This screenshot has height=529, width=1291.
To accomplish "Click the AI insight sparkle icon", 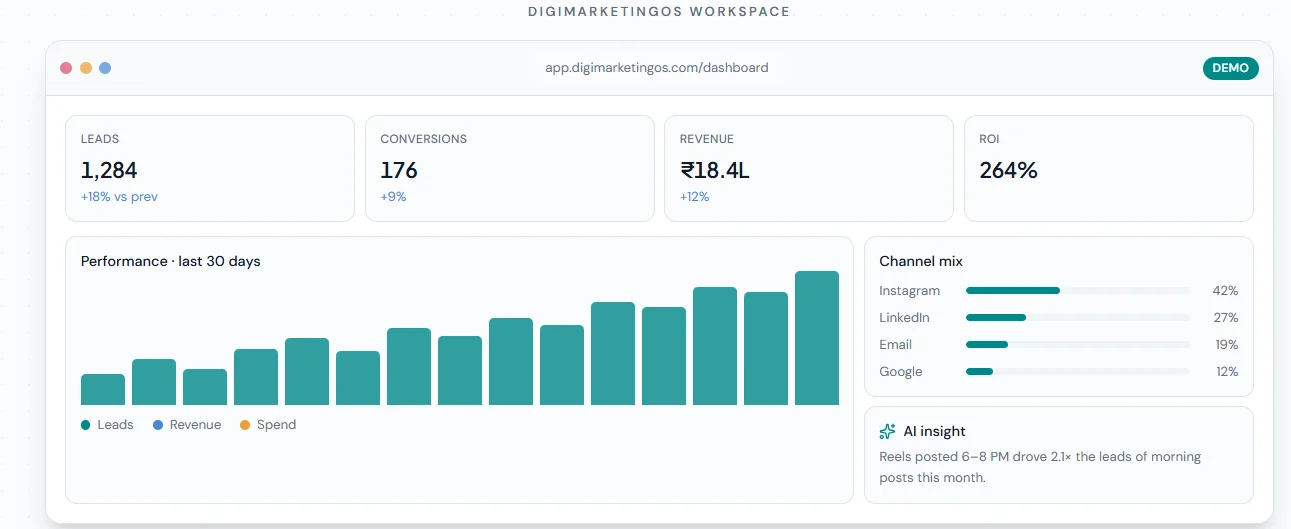I will pyautogui.click(x=887, y=432).
